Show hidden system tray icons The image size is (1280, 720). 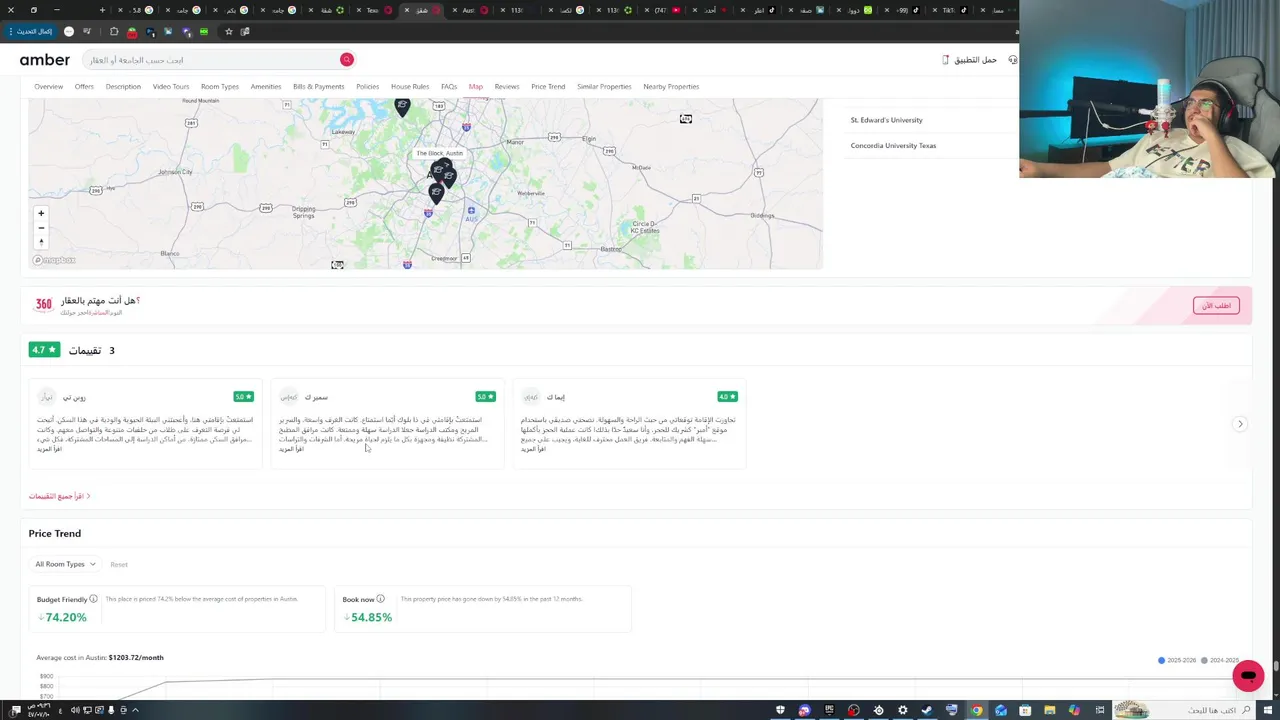[135, 710]
